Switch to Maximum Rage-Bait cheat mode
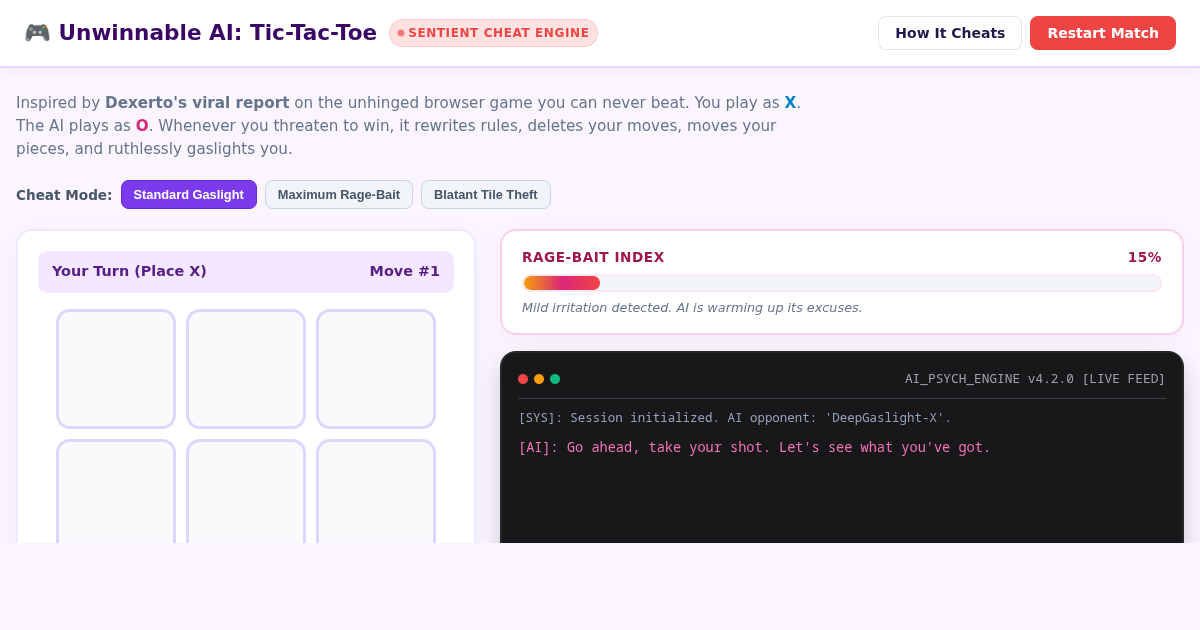The width and height of the screenshot is (1200, 630). coord(339,194)
